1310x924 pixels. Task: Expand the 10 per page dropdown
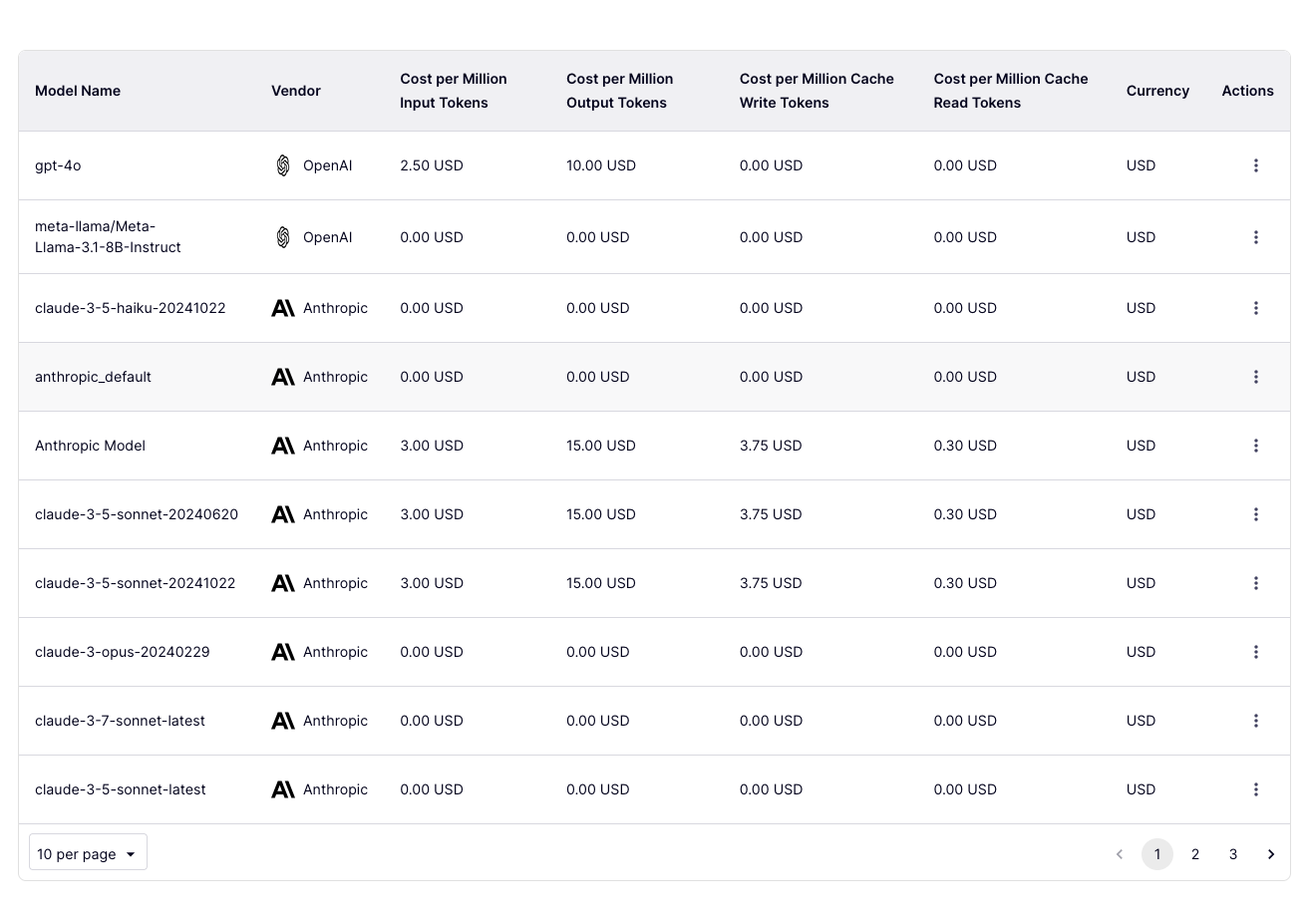tap(88, 853)
